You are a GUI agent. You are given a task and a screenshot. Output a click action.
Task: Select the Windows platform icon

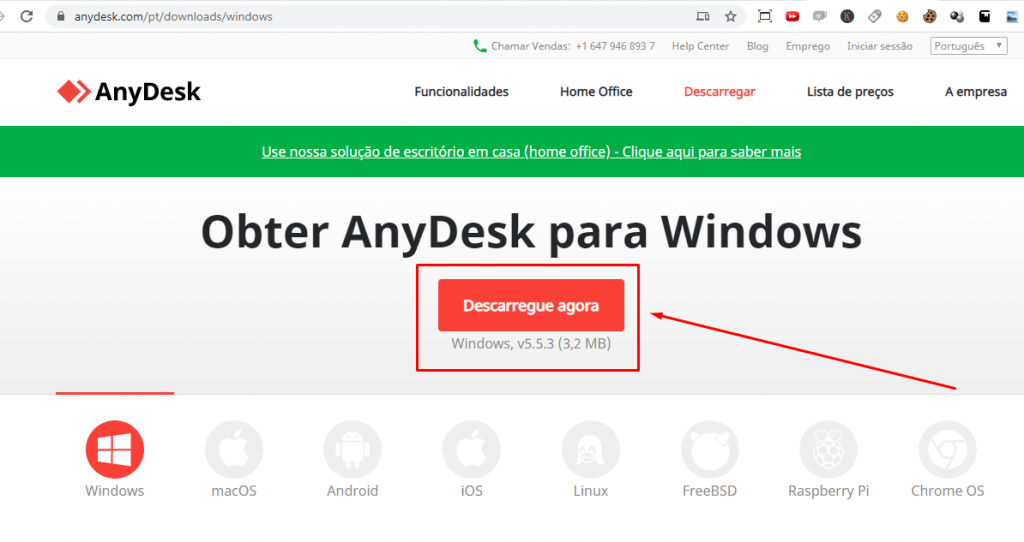click(115, 449)
